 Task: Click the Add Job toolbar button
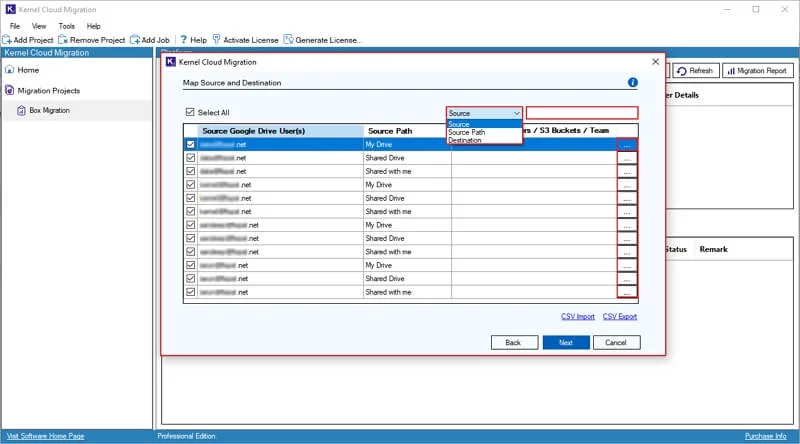(150, 40)
